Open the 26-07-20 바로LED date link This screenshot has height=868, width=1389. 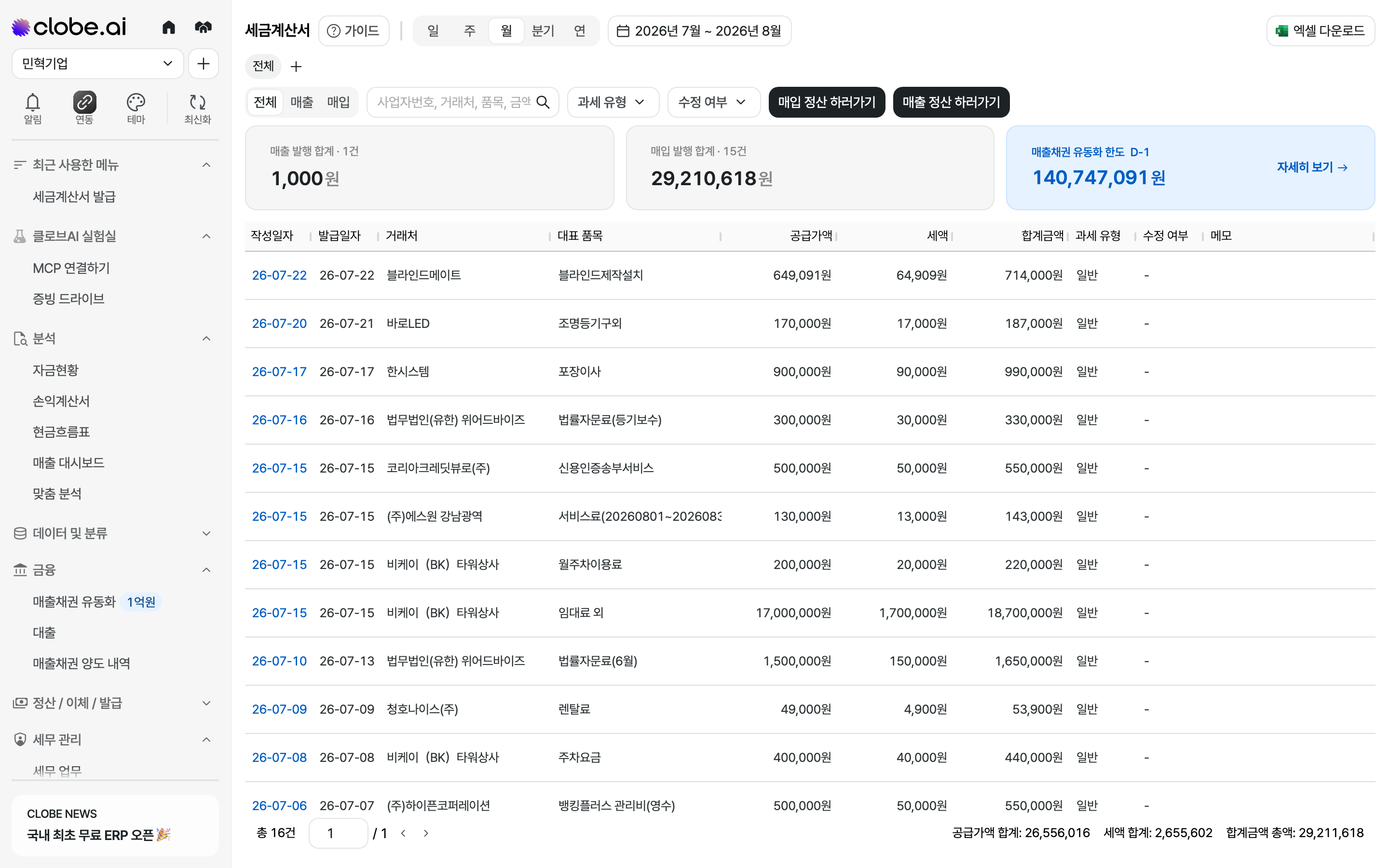point(280,324)
